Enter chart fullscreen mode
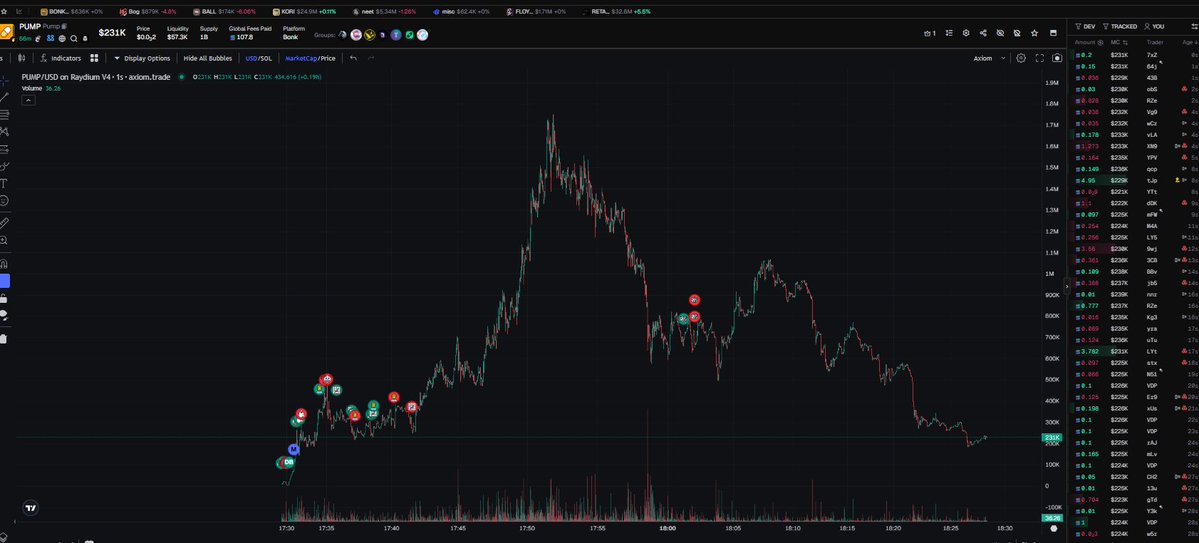 [1039, 58]
